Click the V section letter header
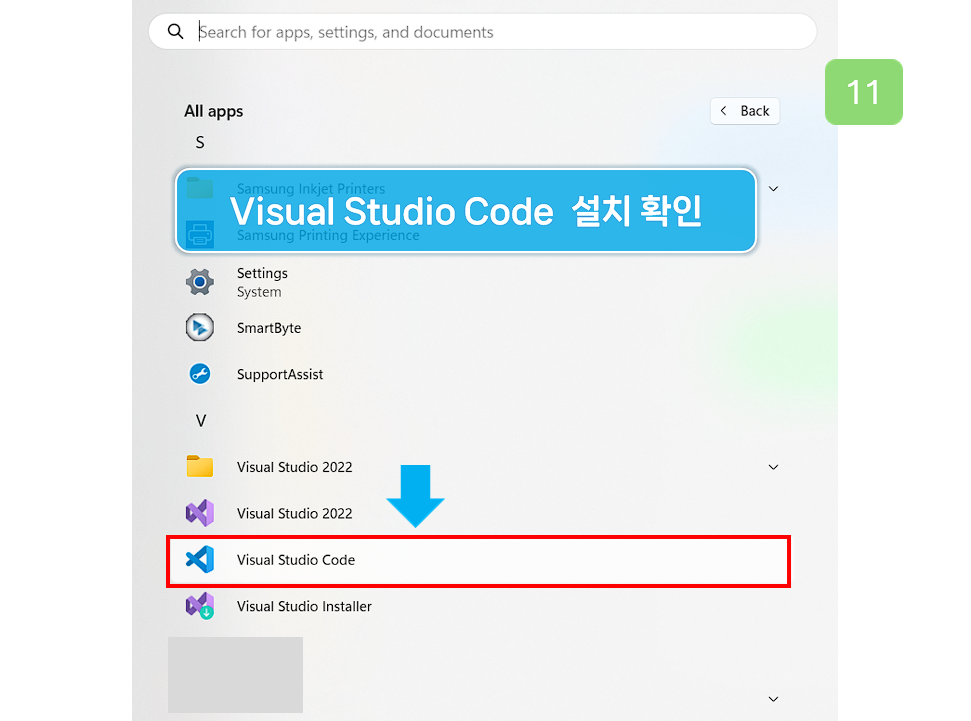 pos(199,421)
